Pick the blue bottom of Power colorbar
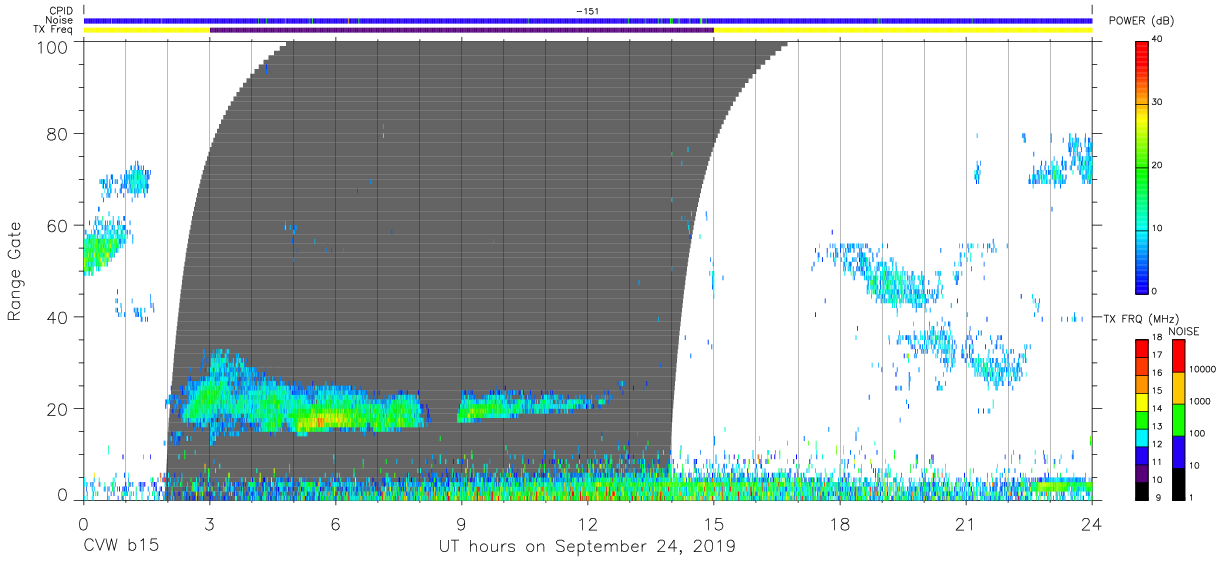The image size is (1228, 567). point(1142,282)
